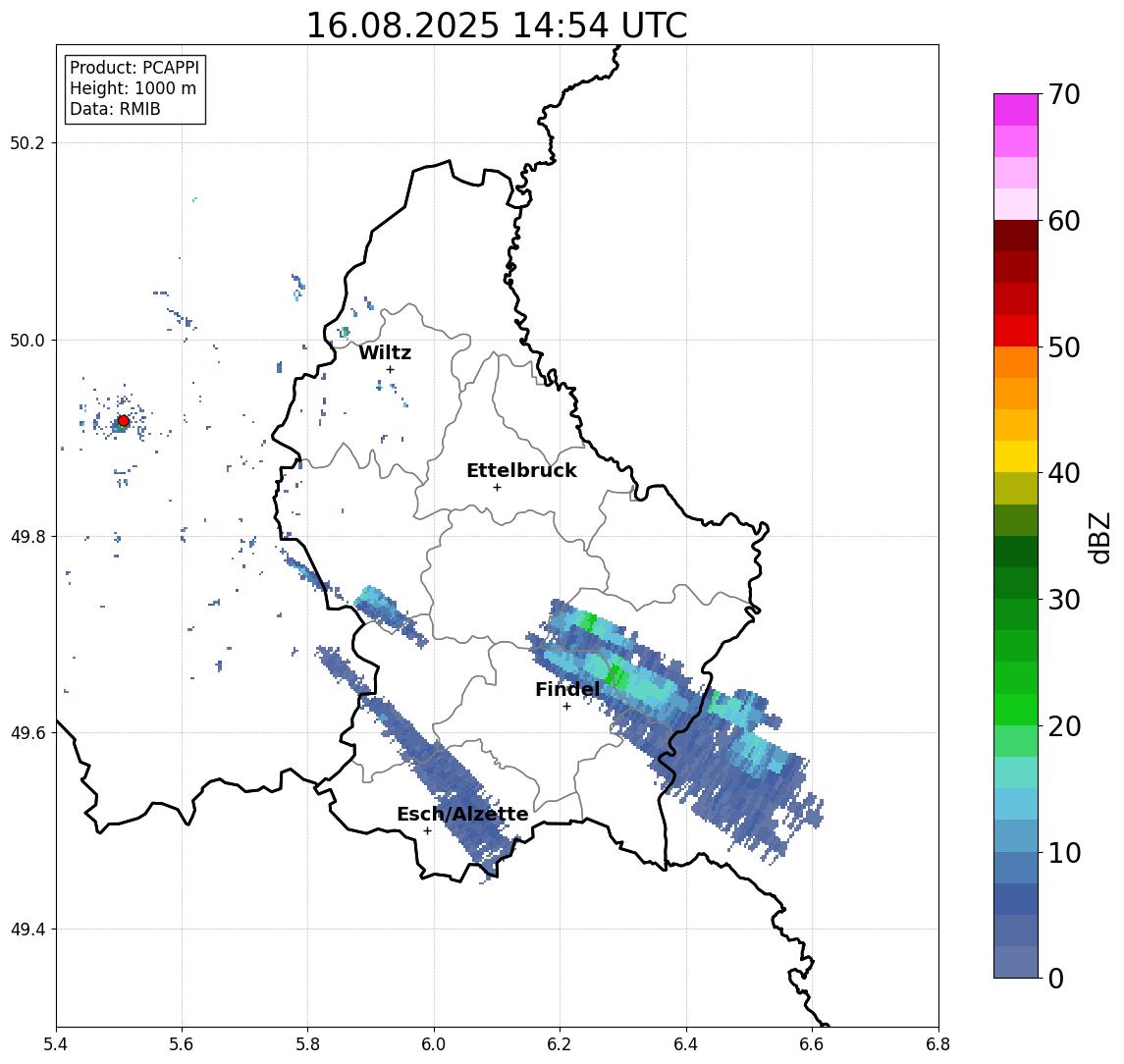Click the magenta top band of the colorbar
Image resolution: width=1124 pixels, height=1064 pixels.
1016,110
